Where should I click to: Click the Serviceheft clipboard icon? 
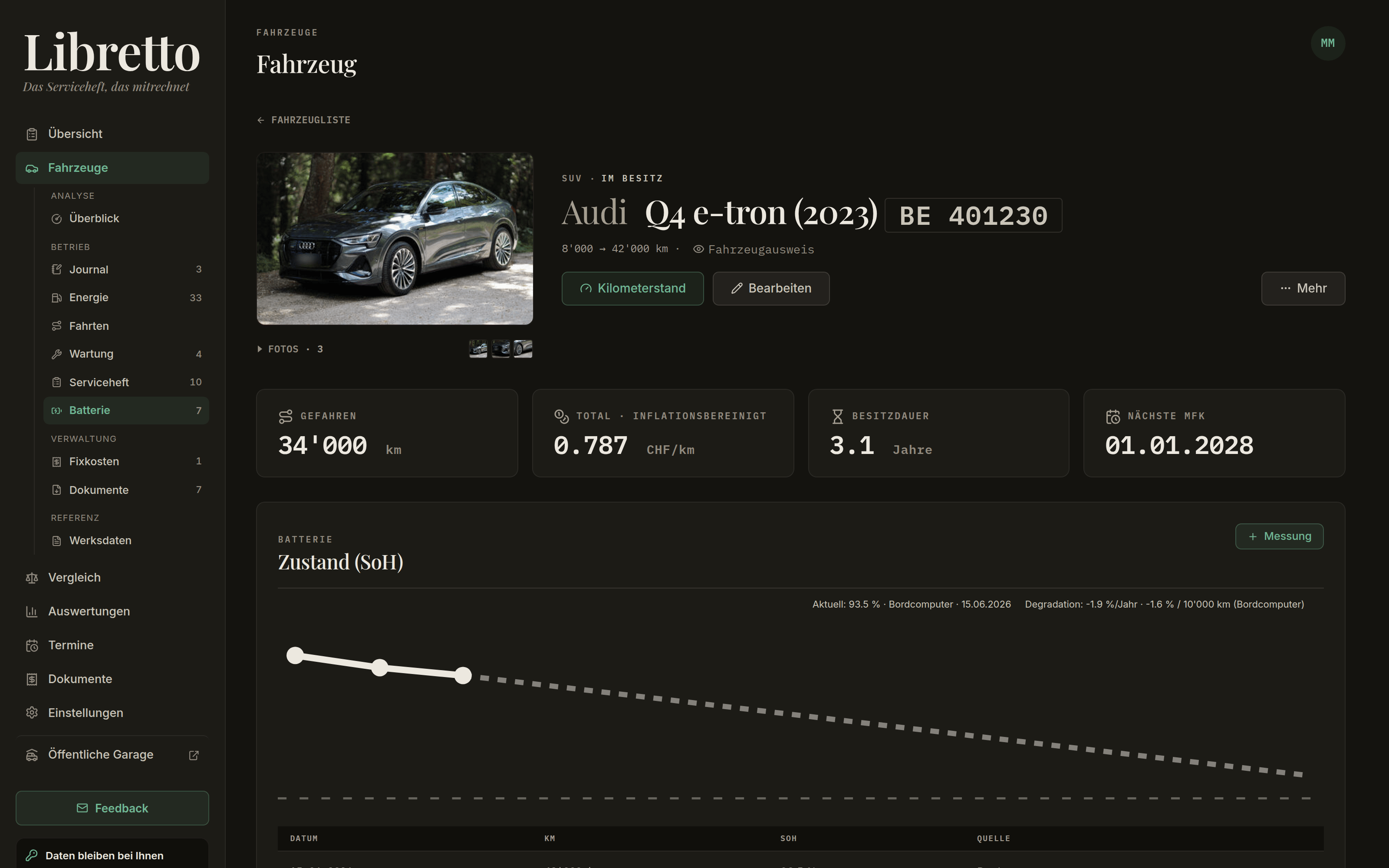pyautogui.click(x=56, y=382)
